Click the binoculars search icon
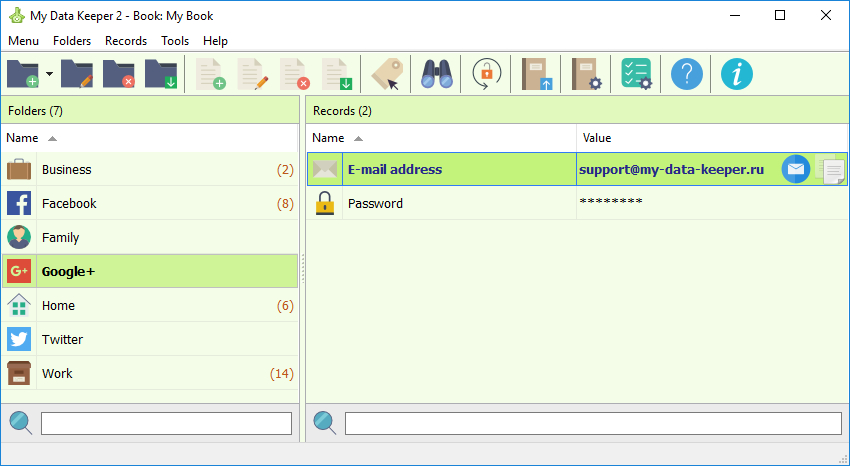This screenshot has height=466, width=850. [x=436, y=74]
